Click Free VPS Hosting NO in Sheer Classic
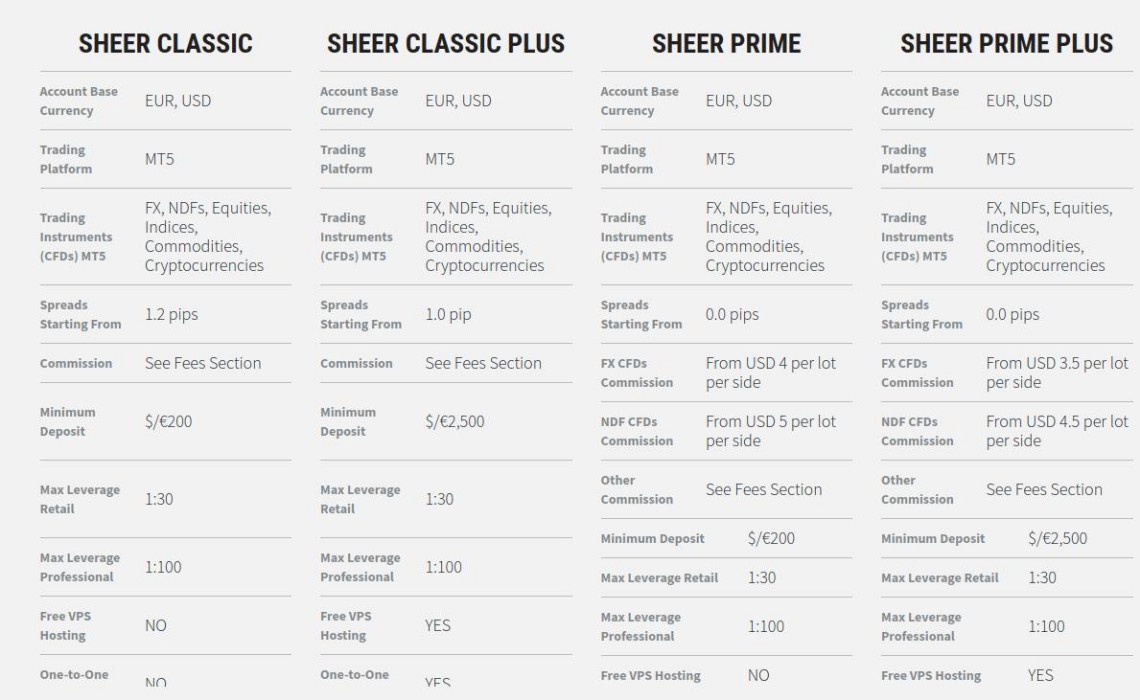 point(156,626)
